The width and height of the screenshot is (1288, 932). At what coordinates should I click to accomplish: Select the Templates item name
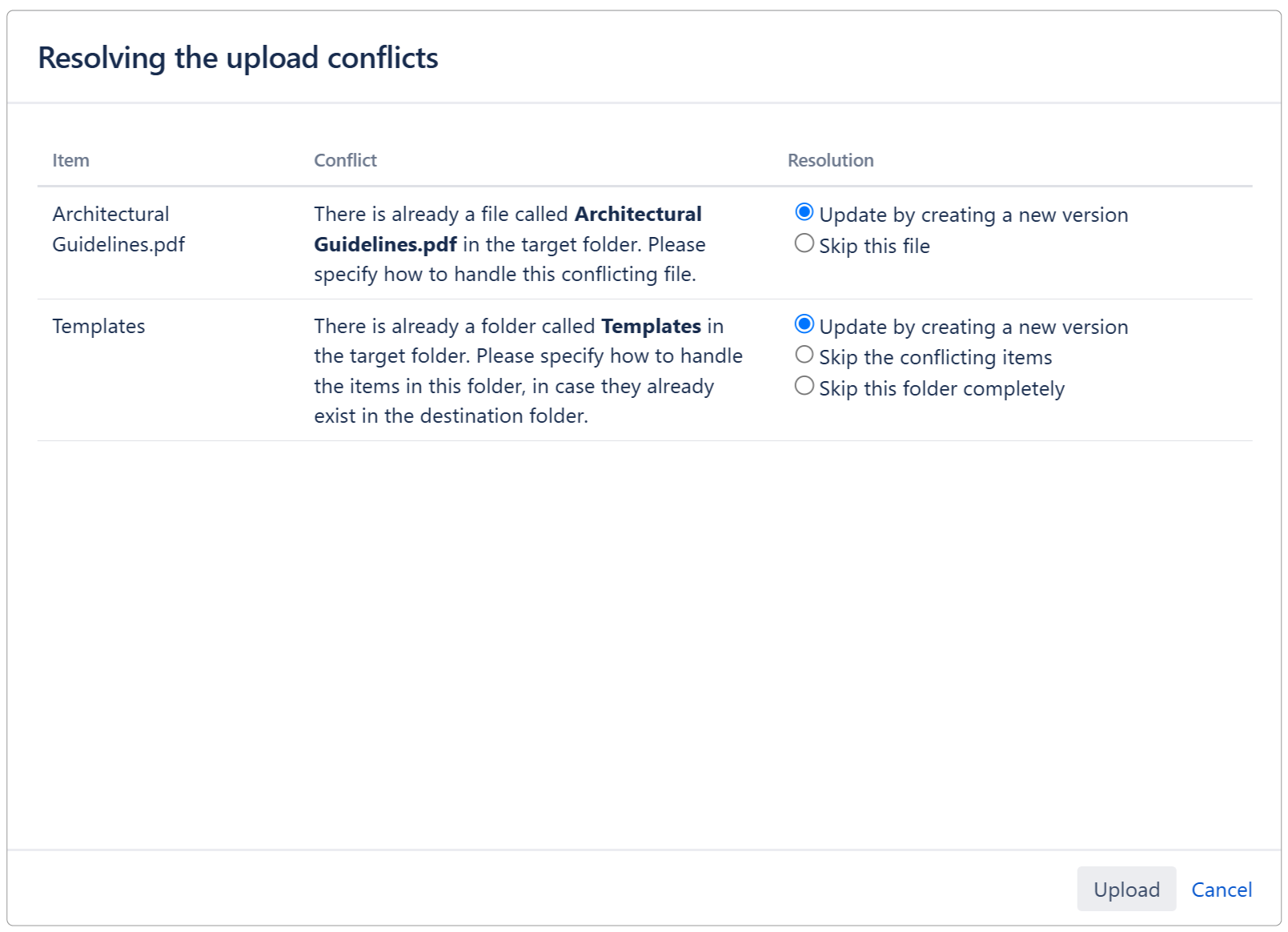tap(98, 326)
